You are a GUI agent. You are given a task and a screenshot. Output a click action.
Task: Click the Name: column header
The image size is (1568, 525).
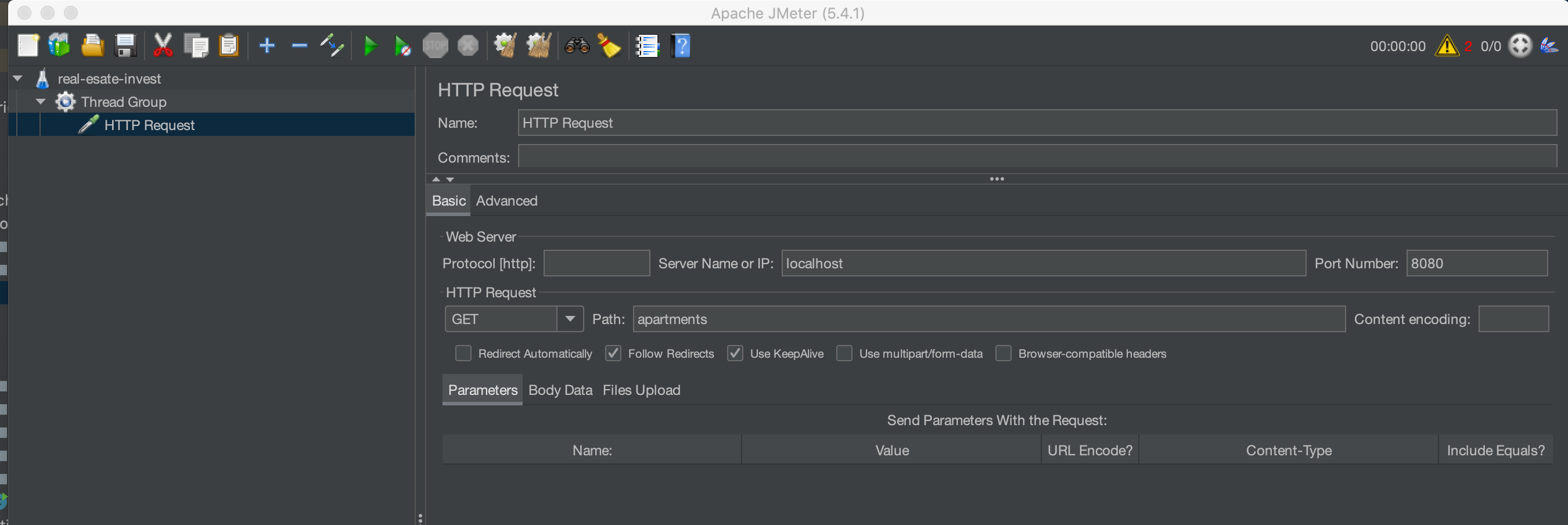tap(592, 450)
